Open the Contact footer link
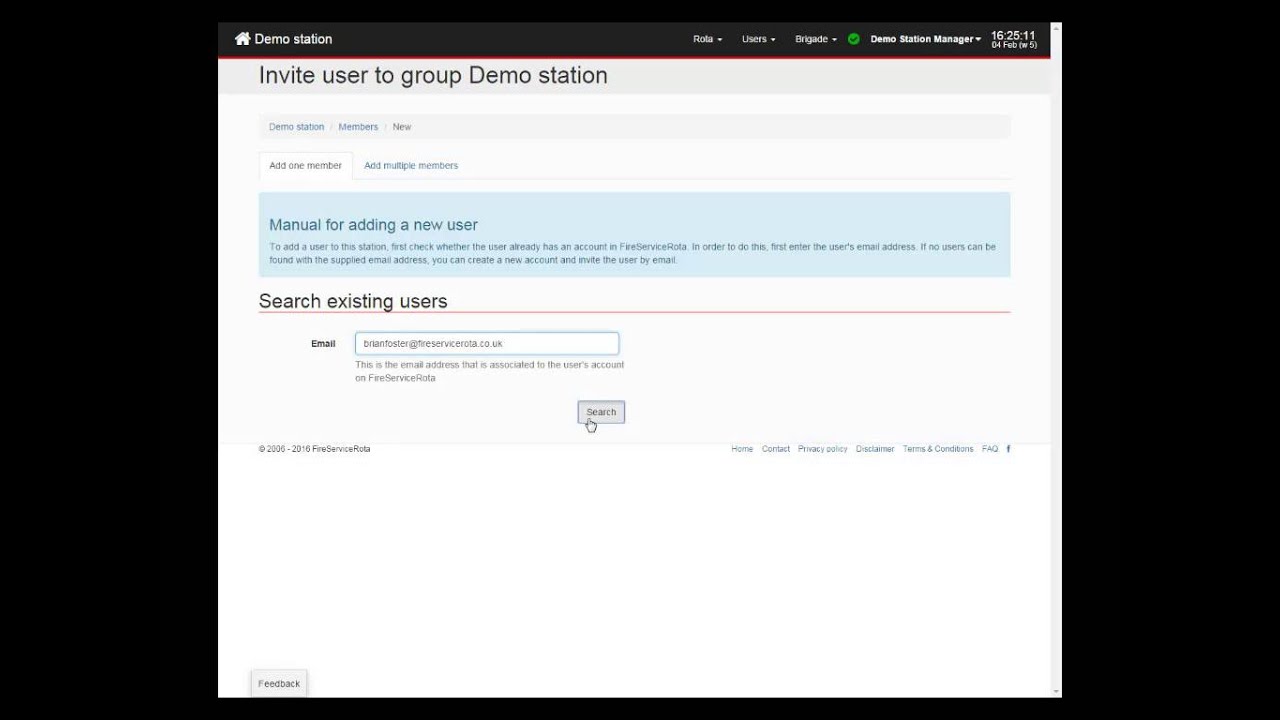Screen dimensions: 1280x720 point(776,449)
